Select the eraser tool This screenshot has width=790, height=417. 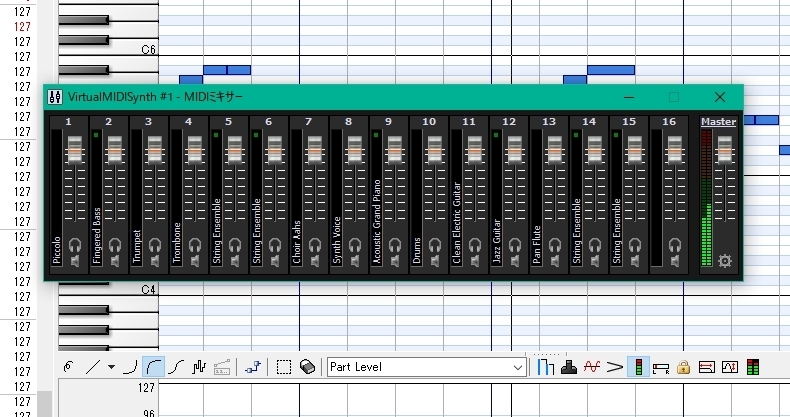307,367
